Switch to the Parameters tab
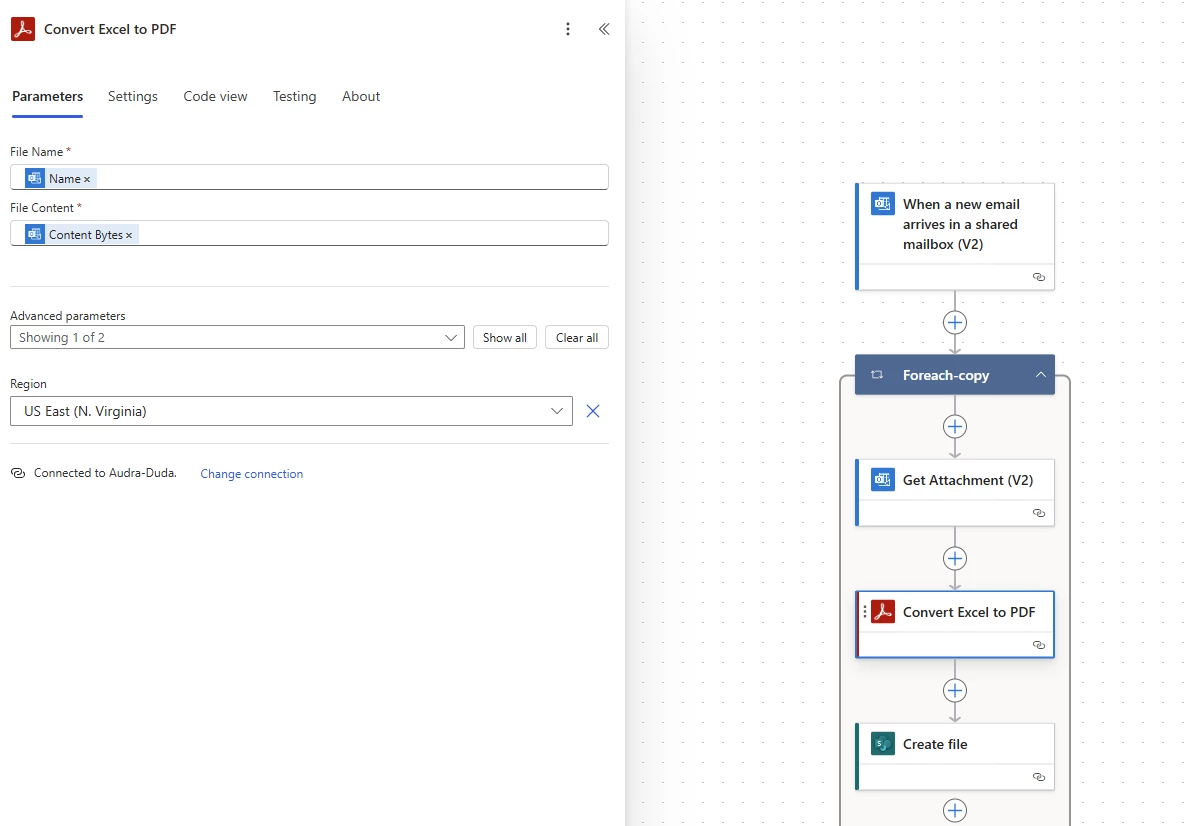 [x=47, y=96]
